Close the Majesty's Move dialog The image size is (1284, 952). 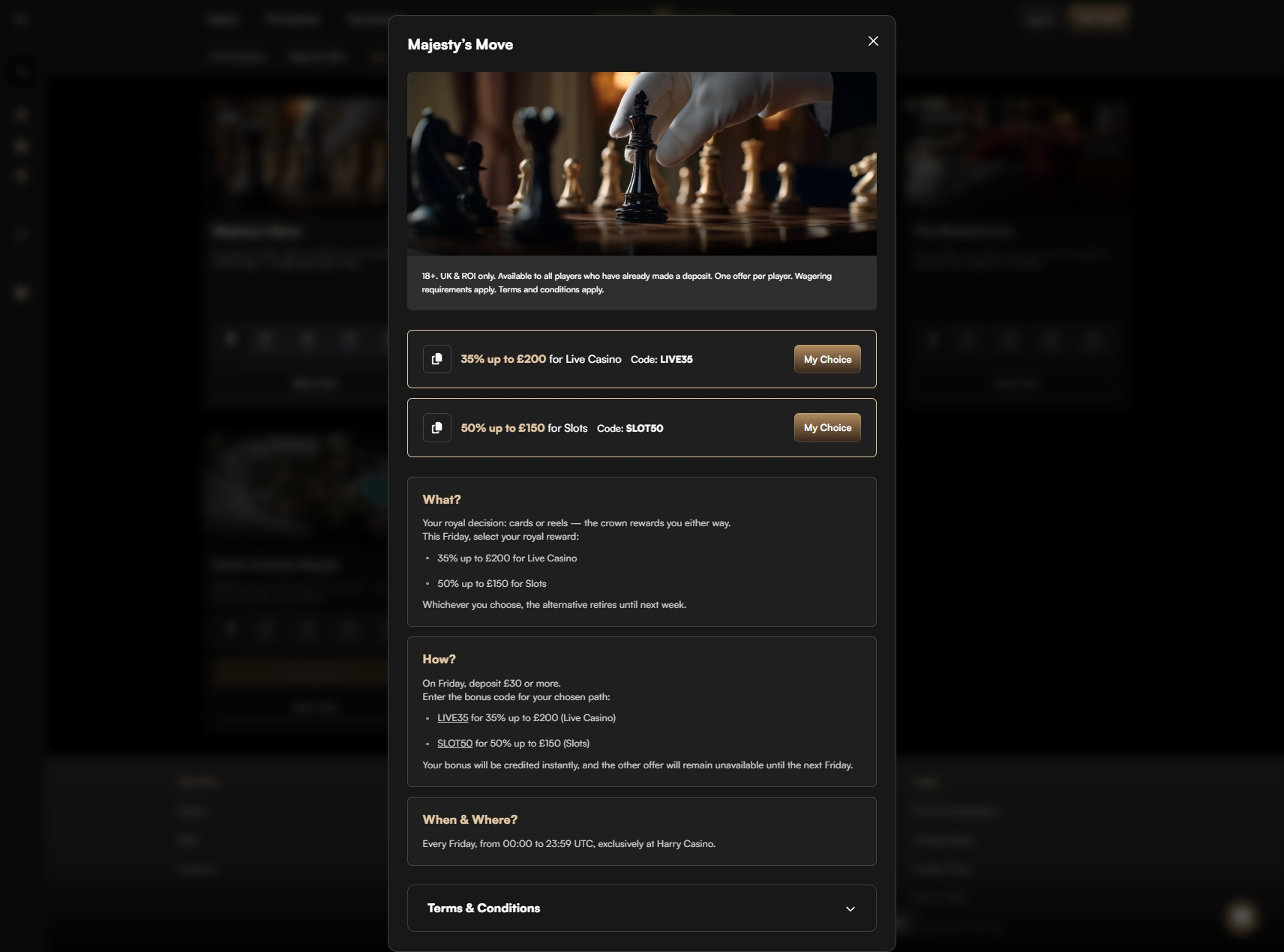click(x=873, y=41)
